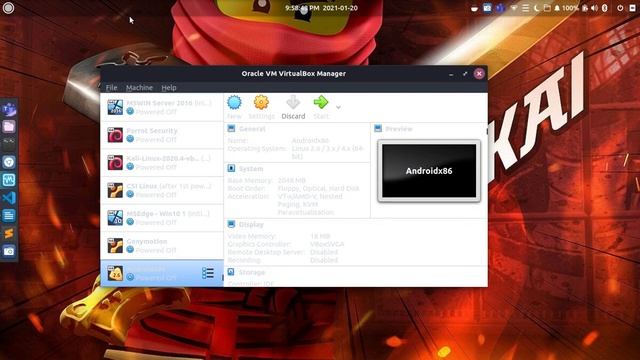Open Microsoft Teams in the dock
640x360 pixels.
[x=9, y=109]
